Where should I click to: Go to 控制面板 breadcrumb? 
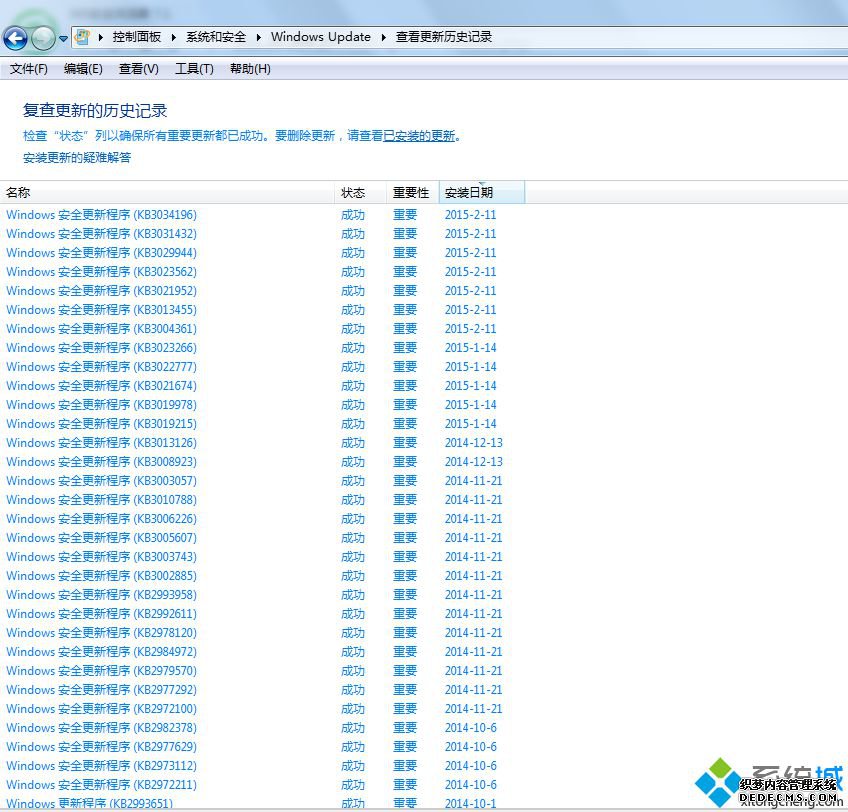[x=137, y=37]
